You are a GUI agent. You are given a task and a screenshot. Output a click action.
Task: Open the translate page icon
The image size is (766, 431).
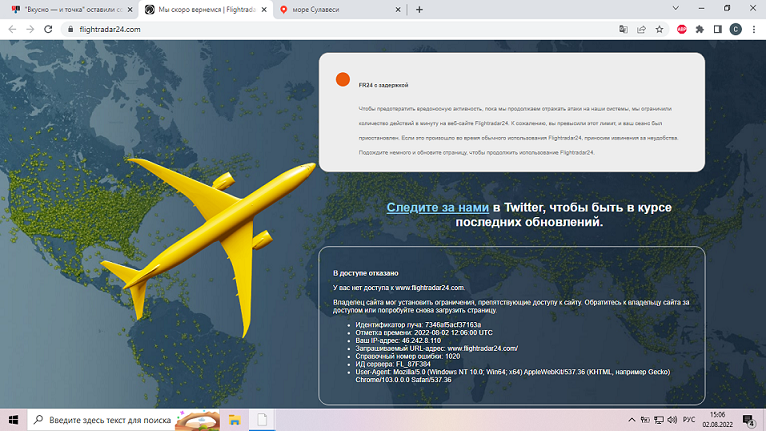[623, 29]
